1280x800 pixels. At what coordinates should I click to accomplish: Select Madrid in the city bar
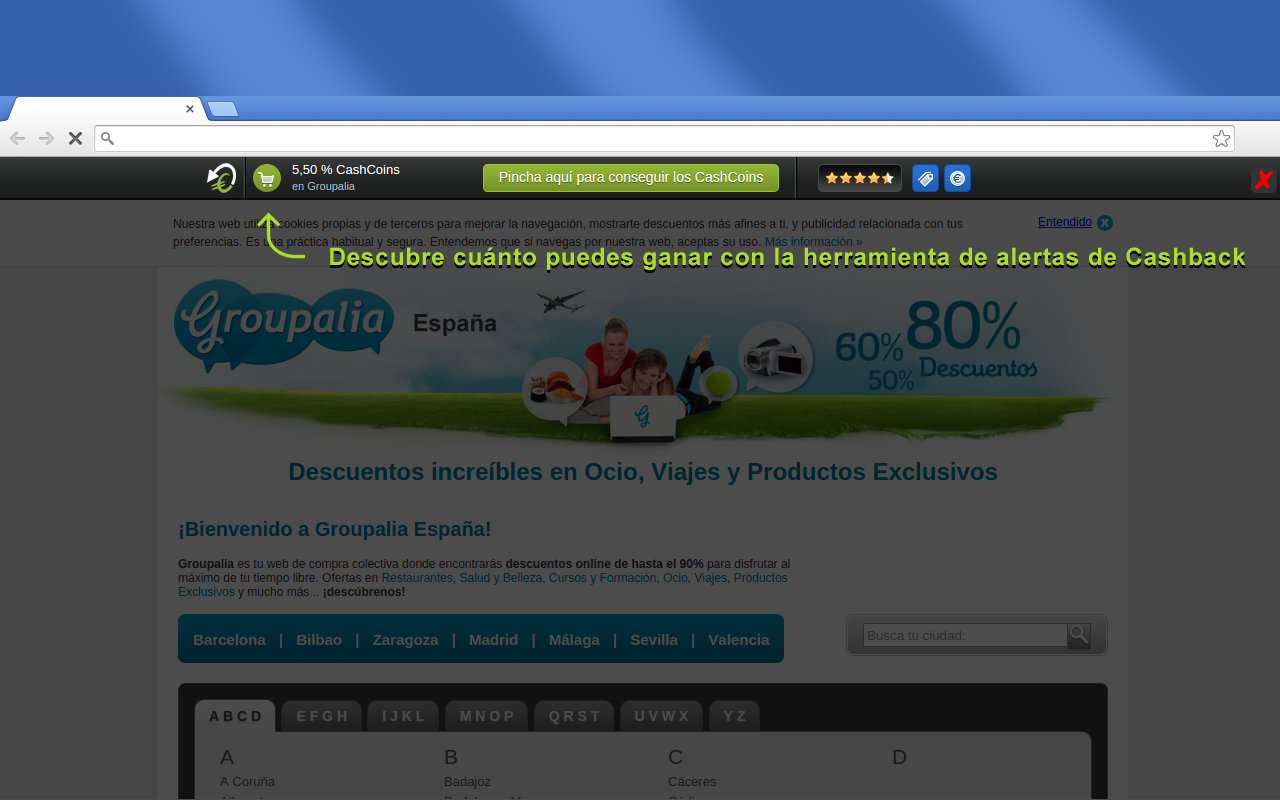coord(493,640)
